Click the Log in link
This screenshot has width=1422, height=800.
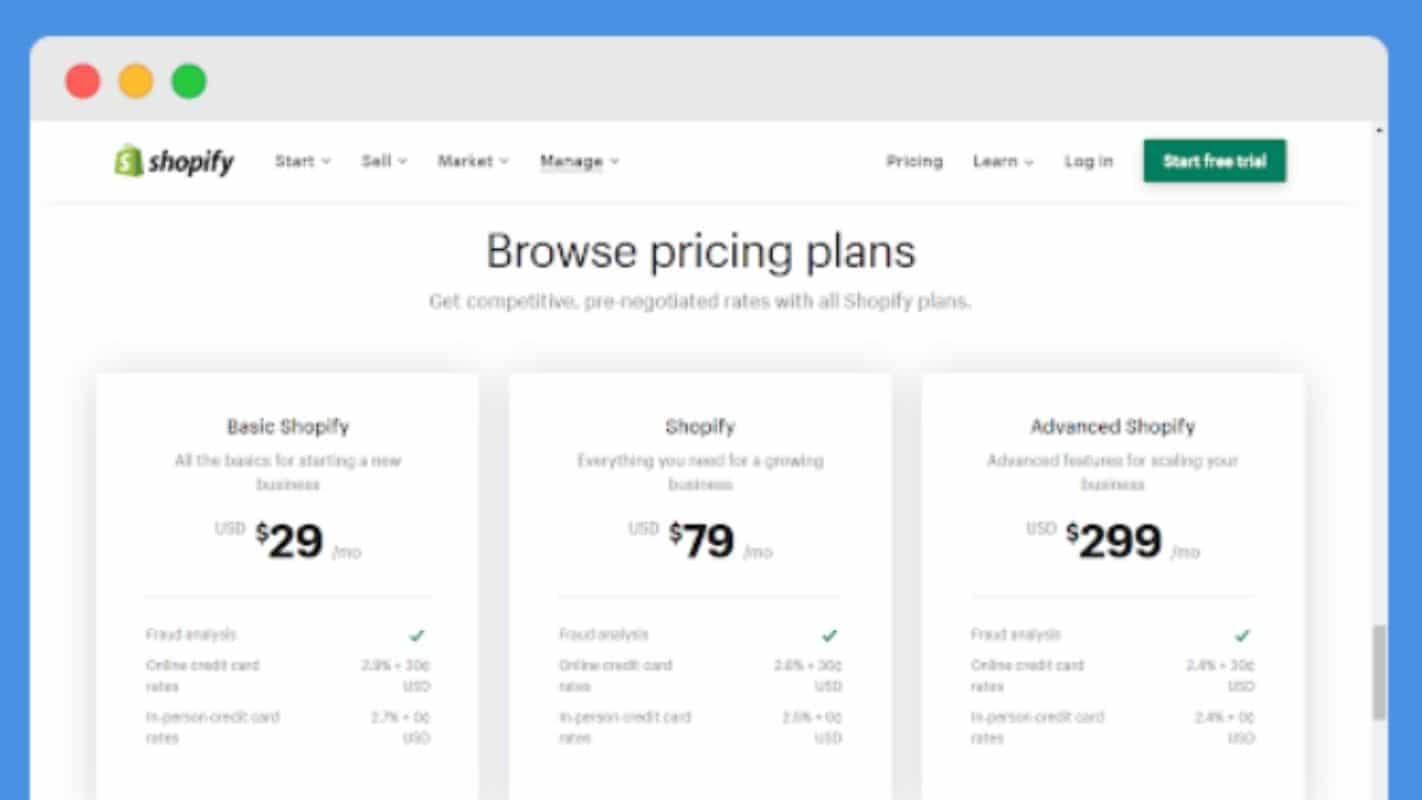[x=1088, y=161]
